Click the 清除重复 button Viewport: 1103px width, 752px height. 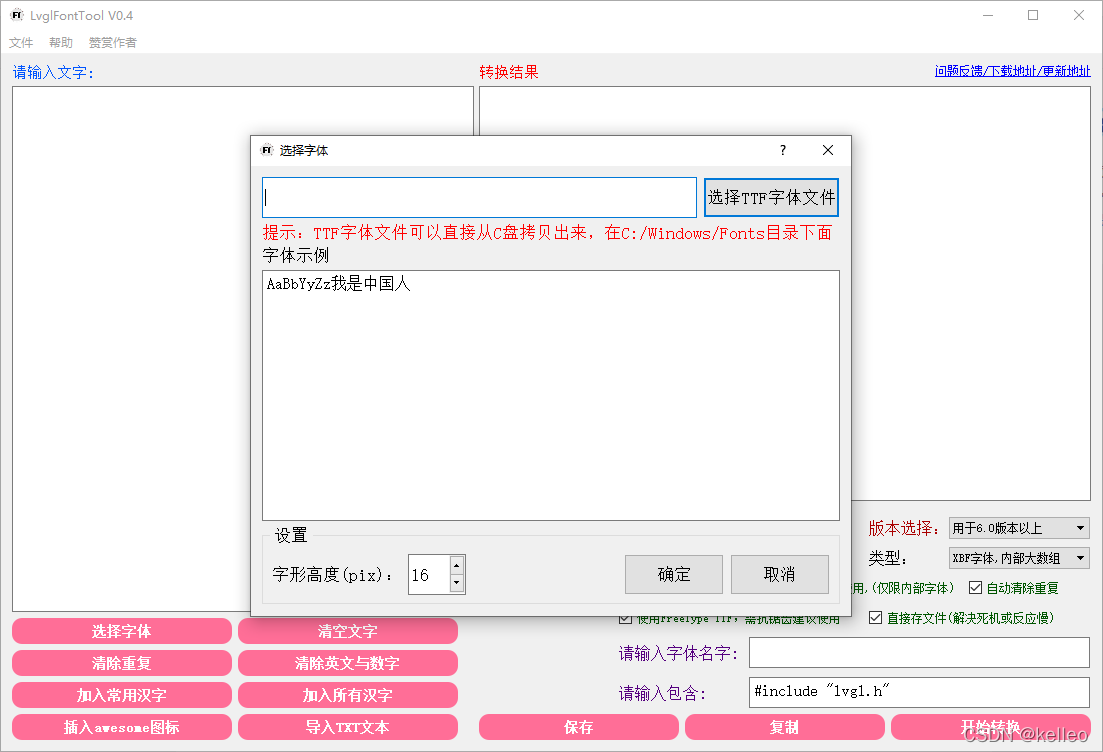click(x=122, y=663)
